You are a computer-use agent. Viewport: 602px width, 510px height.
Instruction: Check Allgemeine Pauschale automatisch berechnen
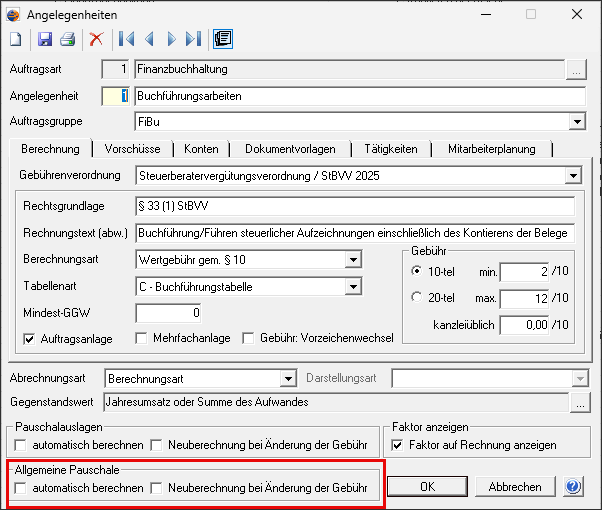[20, 488]
